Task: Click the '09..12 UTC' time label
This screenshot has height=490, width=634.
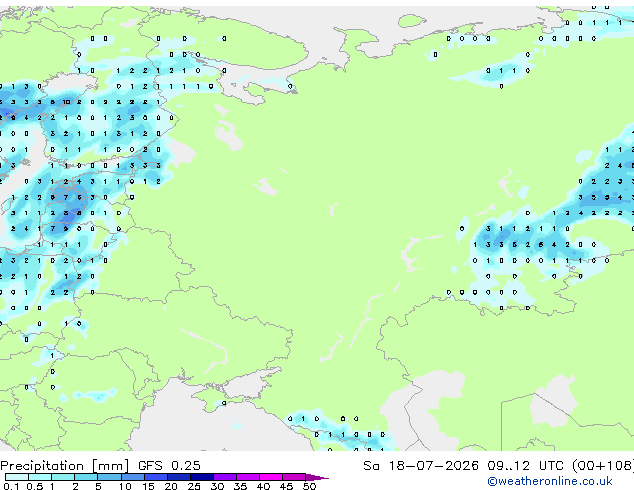Action: pyautogui.click(x=525, y=466)
